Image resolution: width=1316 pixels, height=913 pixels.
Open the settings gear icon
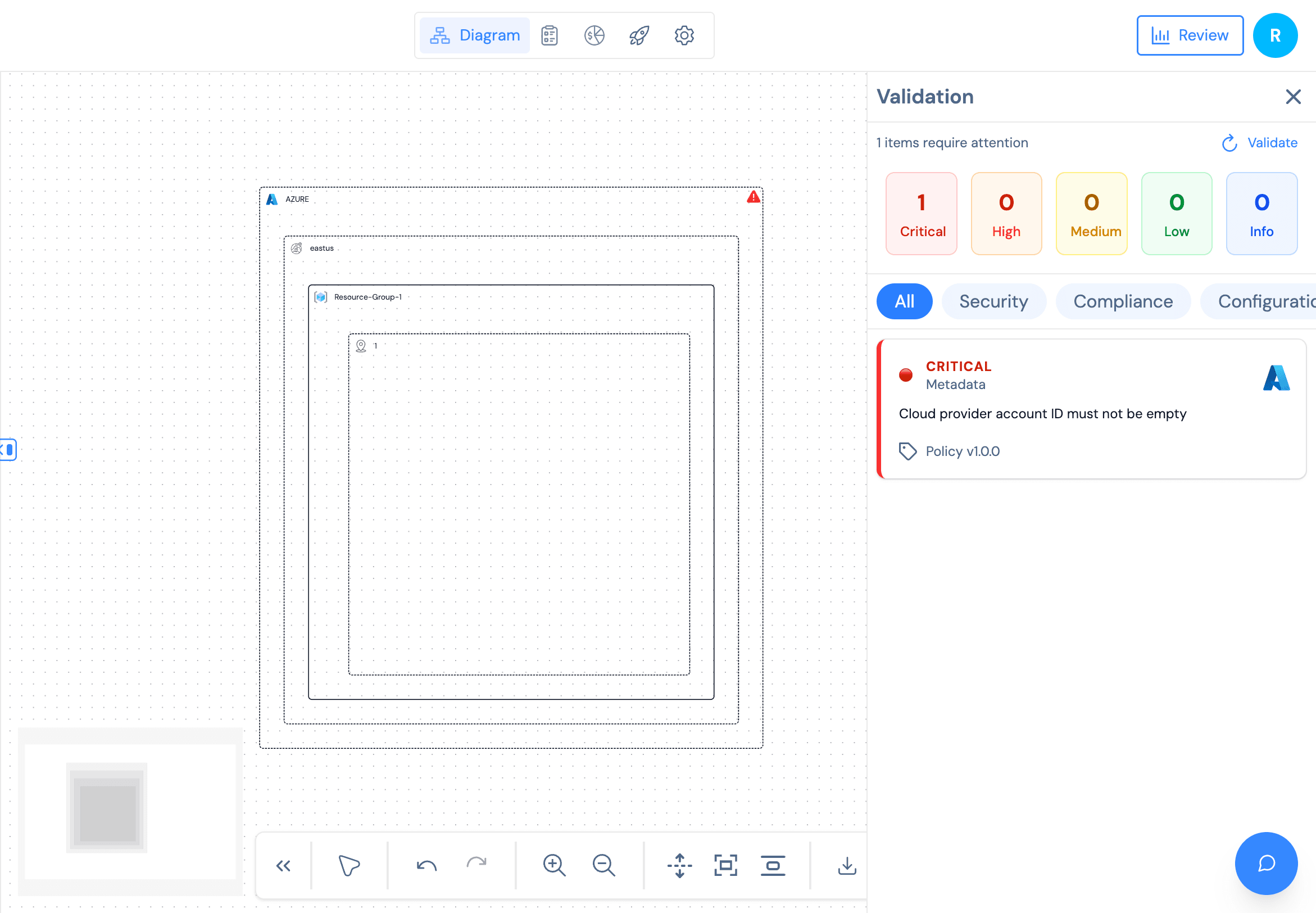coord(684,35)
